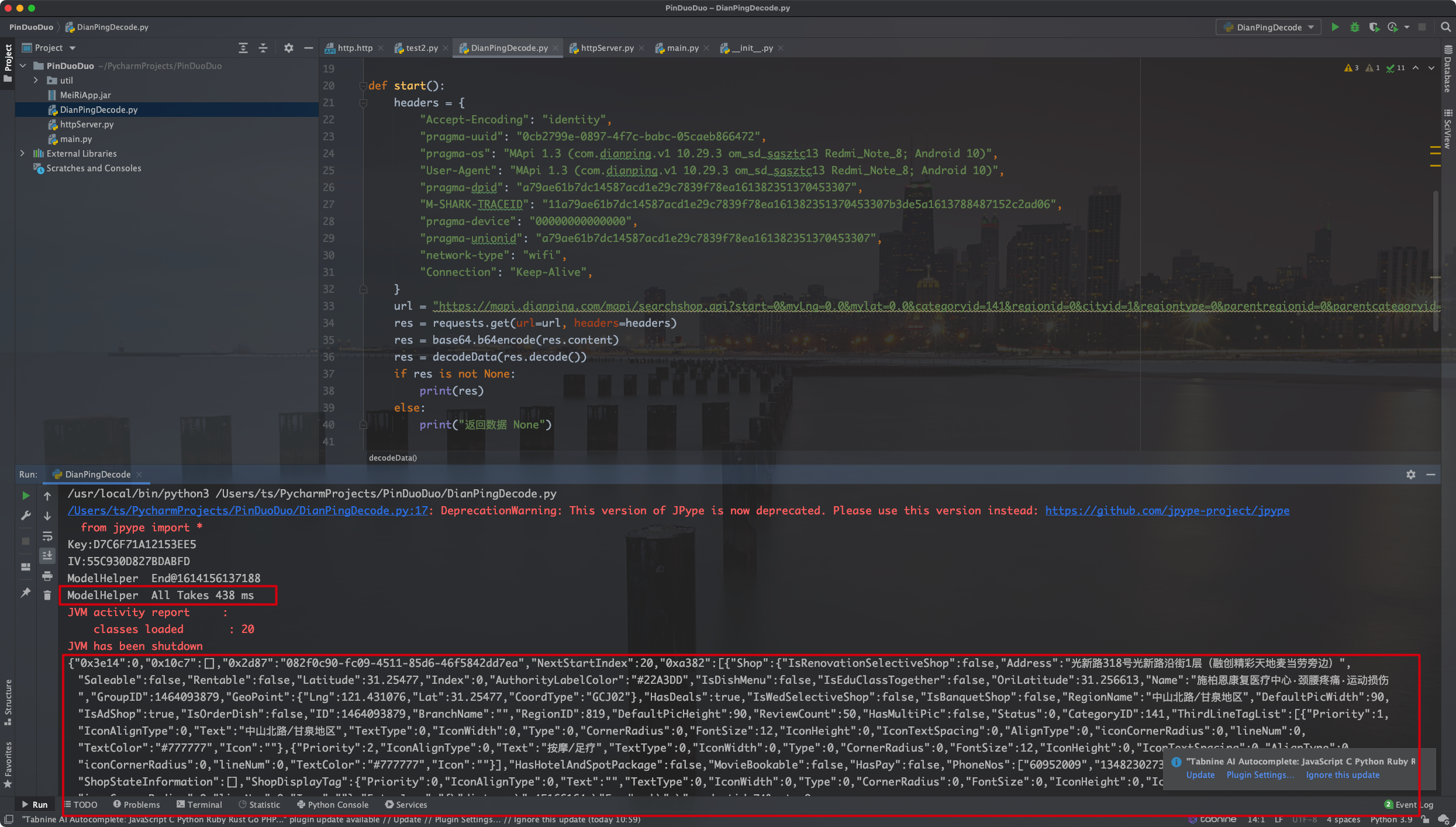This screenshot has width=1456, height=827.
Task: Click the Tabnine status bar widget
Action: click(x=1212, y=819)
